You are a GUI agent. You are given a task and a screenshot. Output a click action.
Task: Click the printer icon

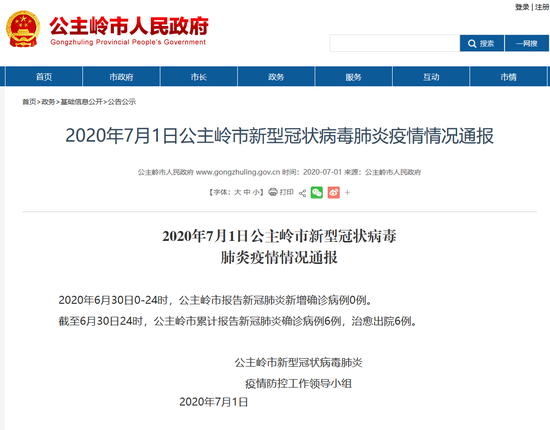coord(273,192)
